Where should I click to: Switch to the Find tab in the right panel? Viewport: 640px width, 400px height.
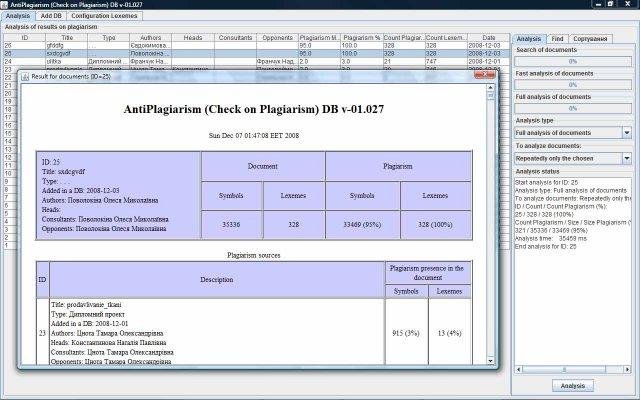[x=557, y=39]
